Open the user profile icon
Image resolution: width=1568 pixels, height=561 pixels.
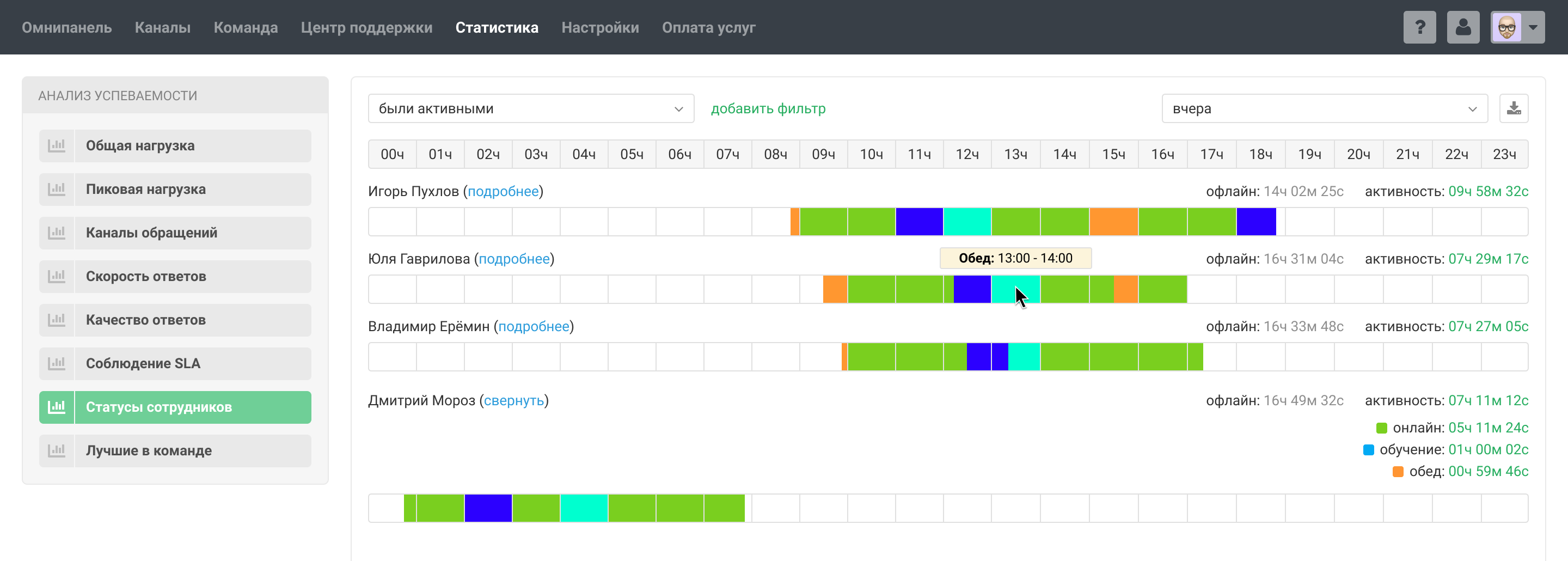coord(1463,27)
